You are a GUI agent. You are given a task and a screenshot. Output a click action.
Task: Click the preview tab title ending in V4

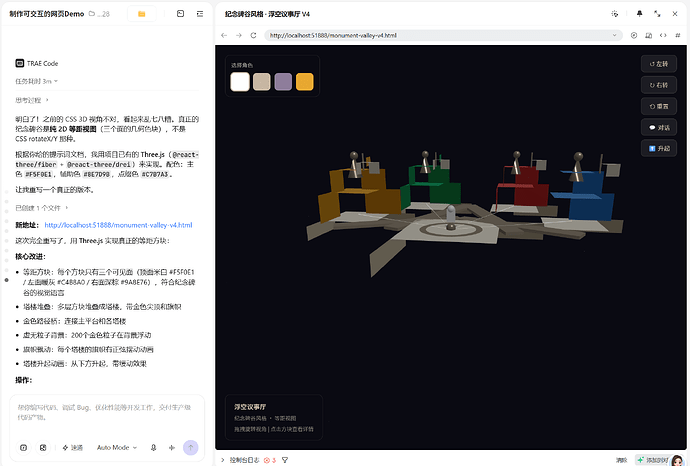tap(267, 14)
